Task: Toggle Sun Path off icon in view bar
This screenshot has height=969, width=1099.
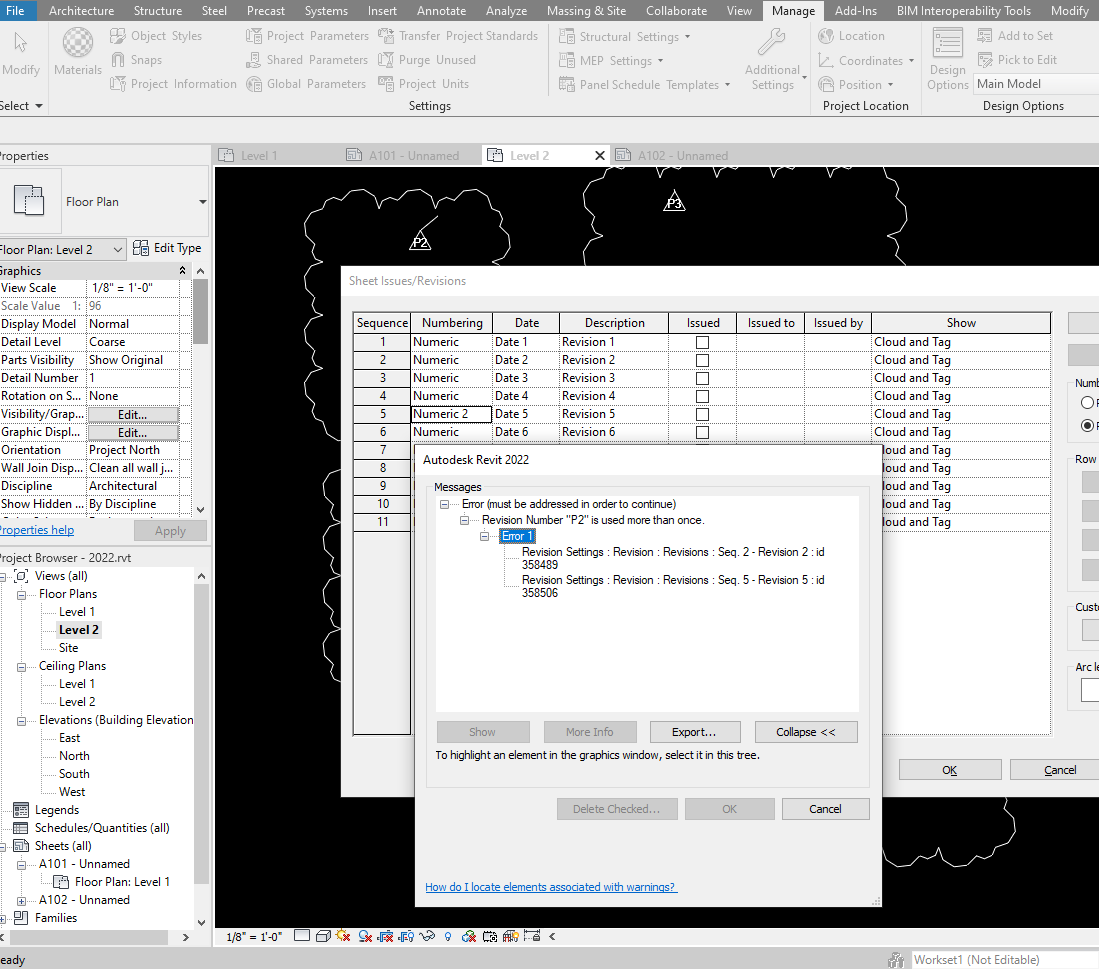Action: click(x=341, y=937)
